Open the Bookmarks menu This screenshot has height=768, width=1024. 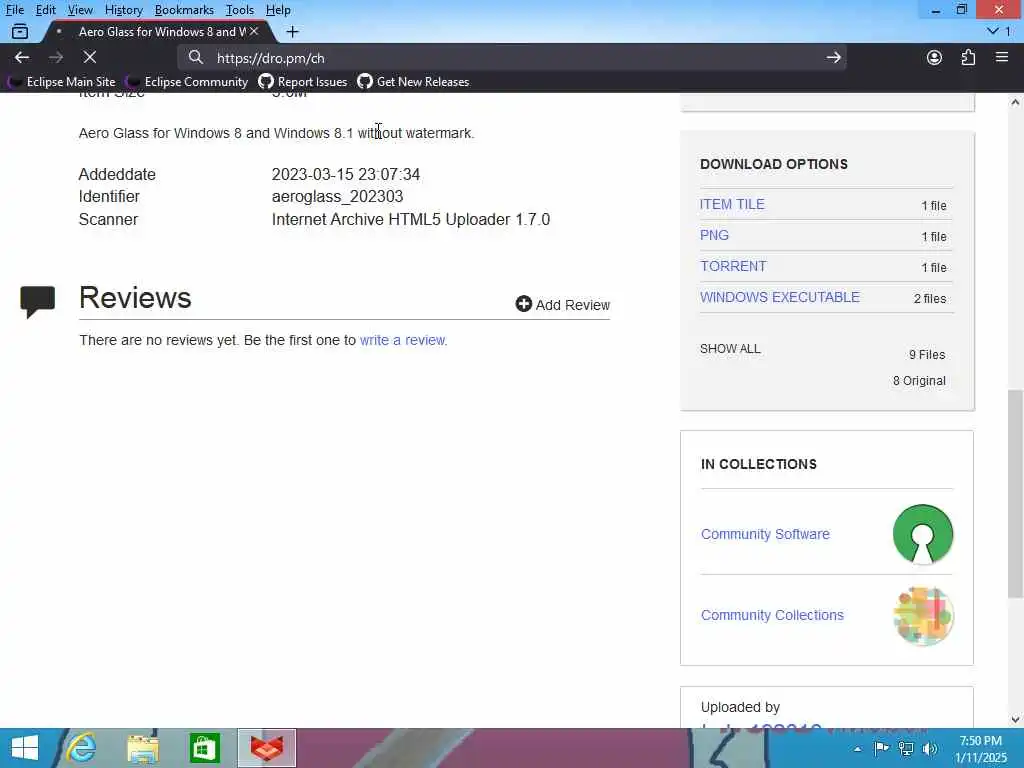(x=184, y=10)
